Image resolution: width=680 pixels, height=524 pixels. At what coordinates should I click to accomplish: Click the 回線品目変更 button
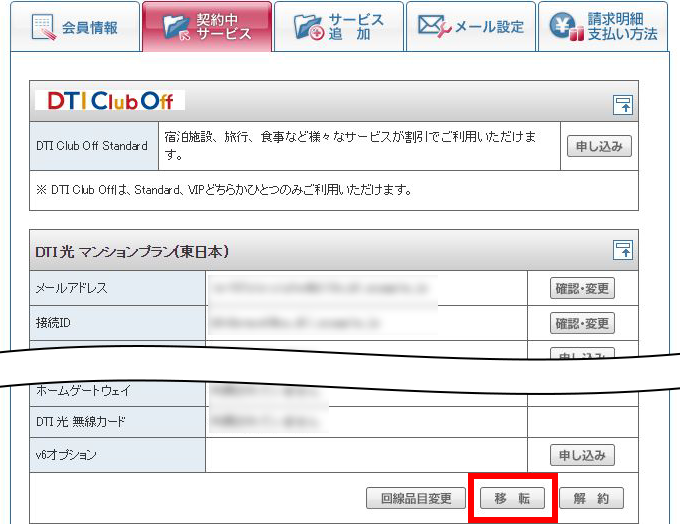click(416, 498)
